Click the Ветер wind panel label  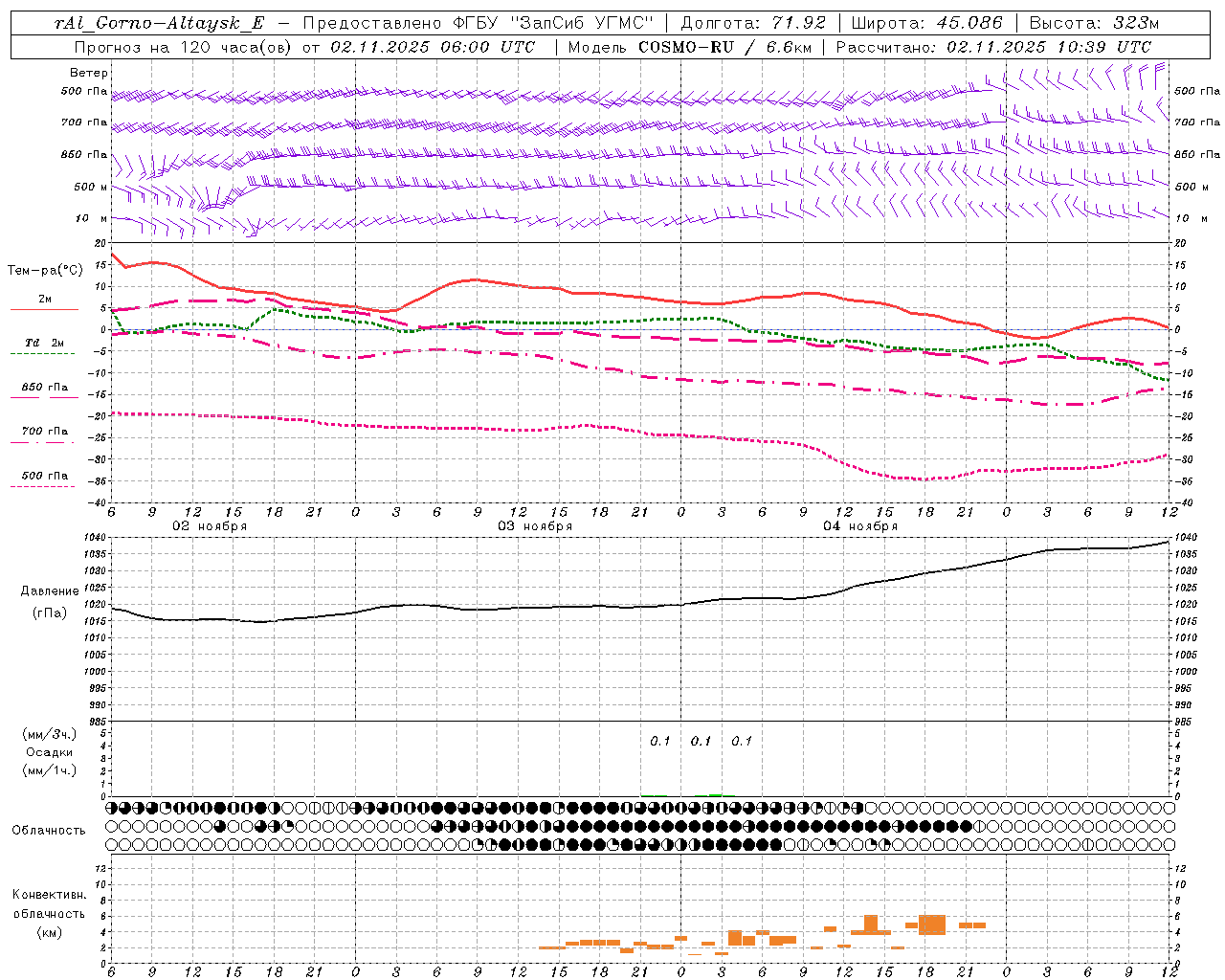89,73
